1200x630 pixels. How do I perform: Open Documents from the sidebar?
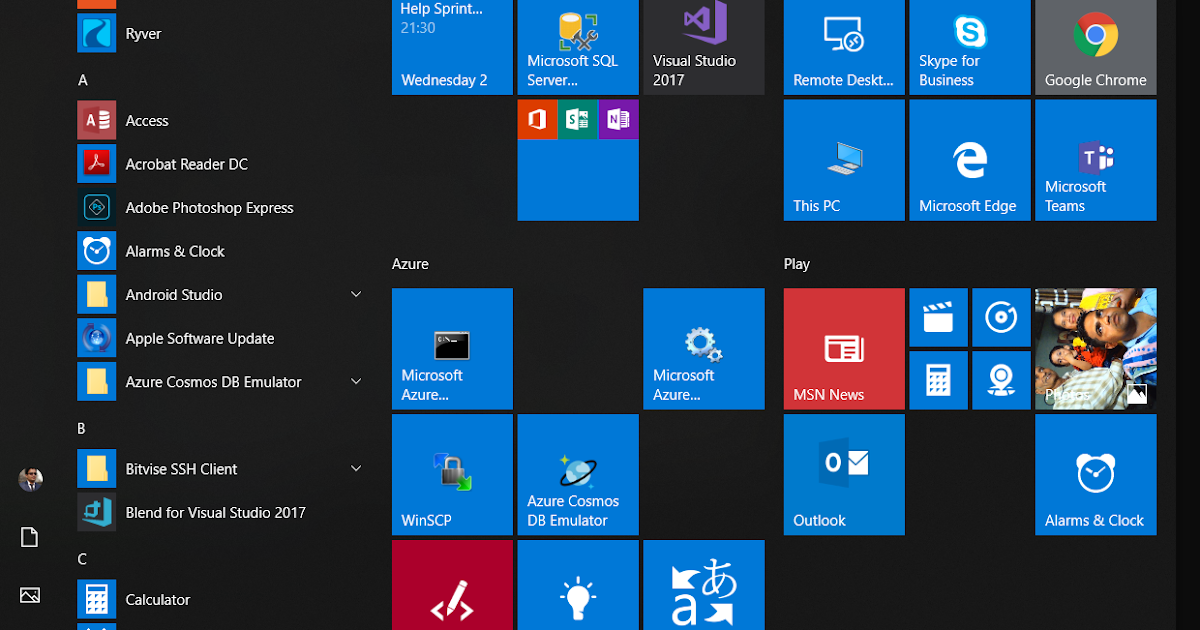pyautogui.click(x=29, y=537)
